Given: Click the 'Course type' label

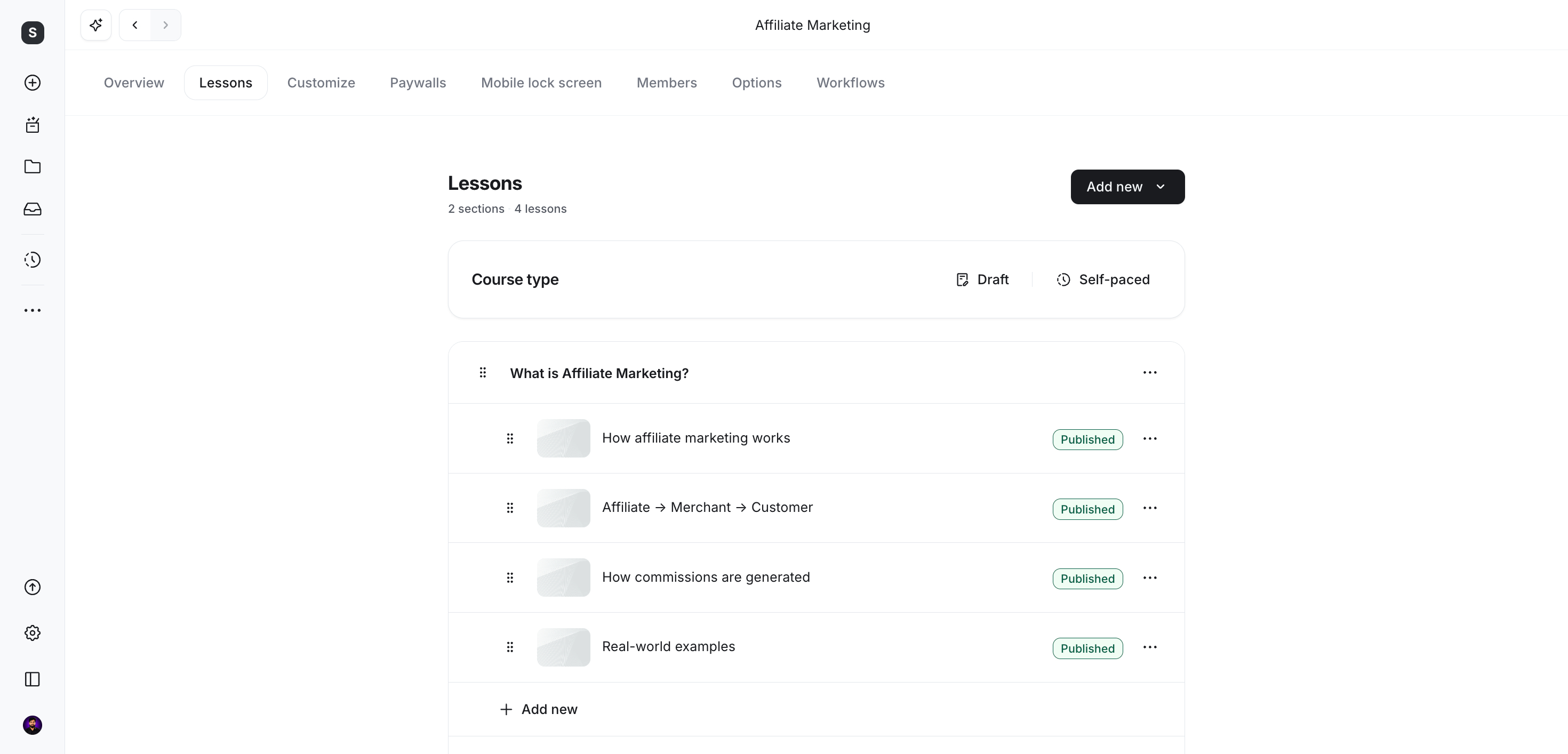Looking at the screenshot, I should [x=515, y=279].
